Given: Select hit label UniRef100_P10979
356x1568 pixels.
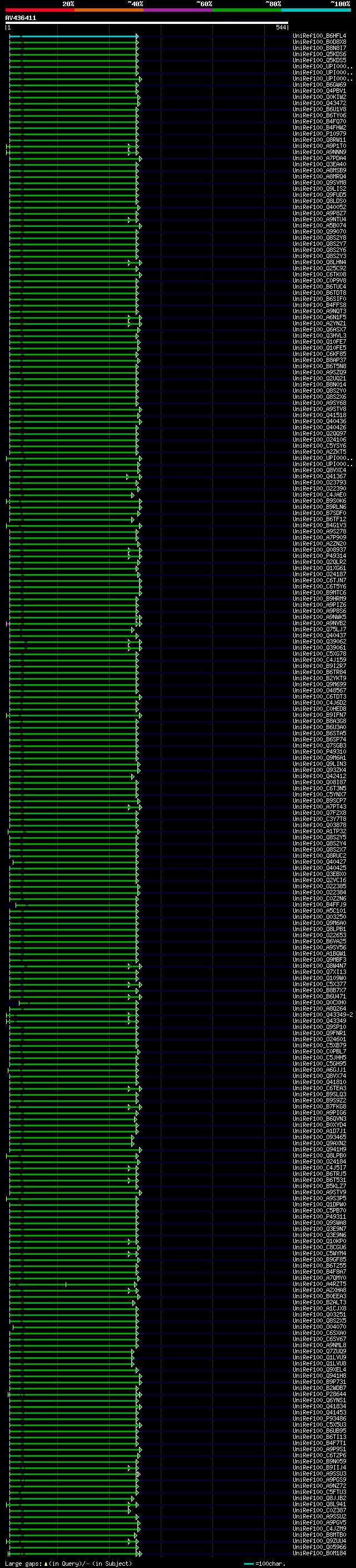Looking at the screenshot, I should click(319, 134).
